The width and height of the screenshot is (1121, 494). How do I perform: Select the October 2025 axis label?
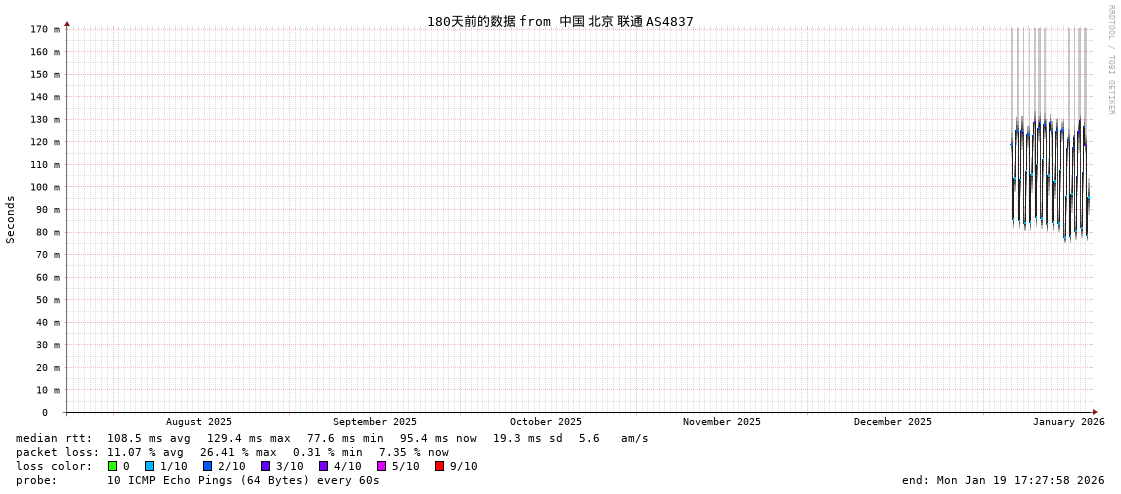tap(545, 422)
